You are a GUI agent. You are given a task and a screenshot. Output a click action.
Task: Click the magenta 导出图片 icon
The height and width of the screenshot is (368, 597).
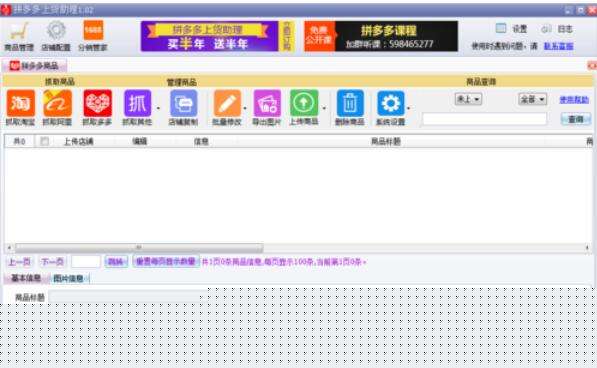[267, 103]
